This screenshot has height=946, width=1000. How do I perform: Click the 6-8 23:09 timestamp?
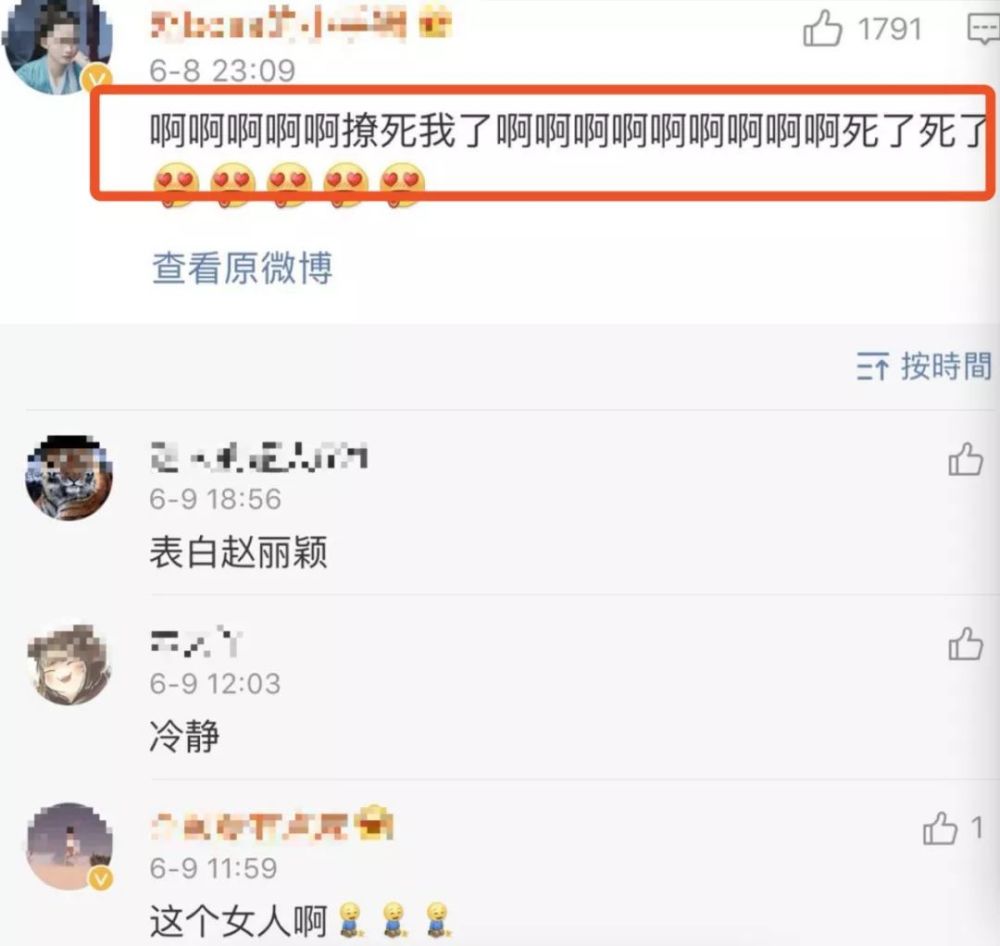click(x=222, y=70)
